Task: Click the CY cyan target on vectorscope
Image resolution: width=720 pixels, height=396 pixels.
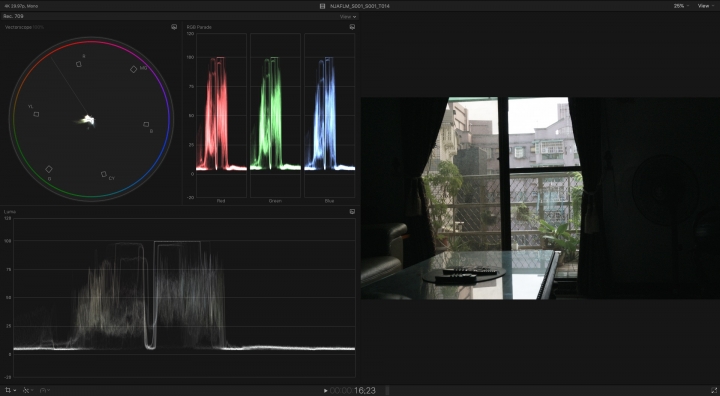Action: point(104,174)
